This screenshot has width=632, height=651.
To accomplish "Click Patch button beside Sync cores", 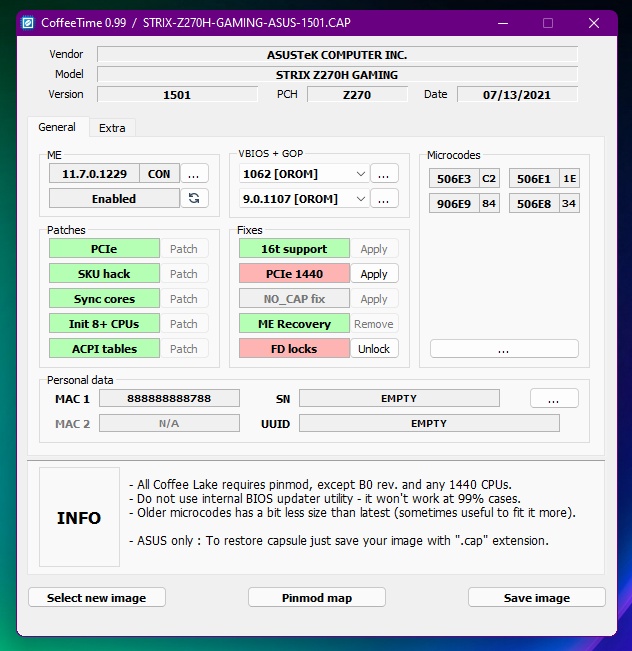I will (184, 299).
